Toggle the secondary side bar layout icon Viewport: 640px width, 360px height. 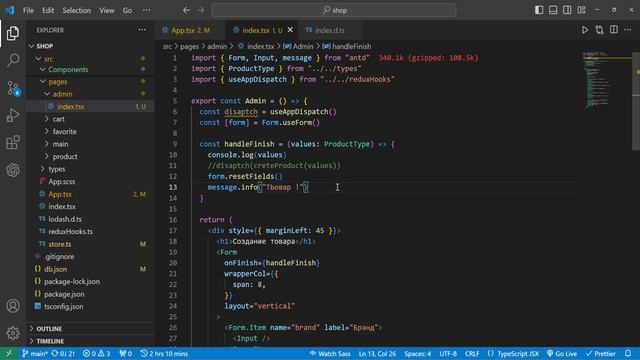pyautogui.click(x=567, y=10)
